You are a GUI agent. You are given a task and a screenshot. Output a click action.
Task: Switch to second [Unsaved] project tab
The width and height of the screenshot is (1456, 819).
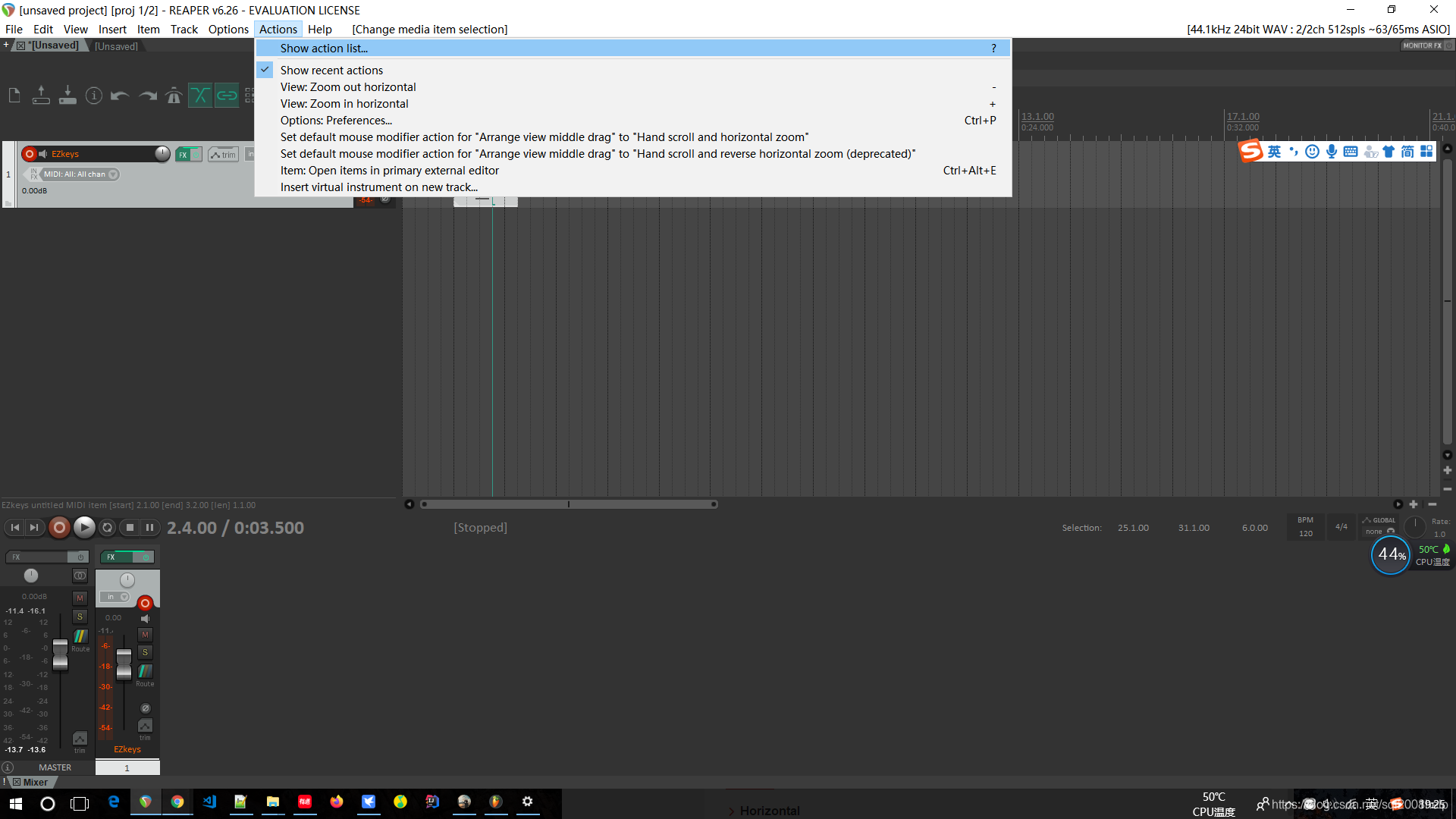(116, 46)
